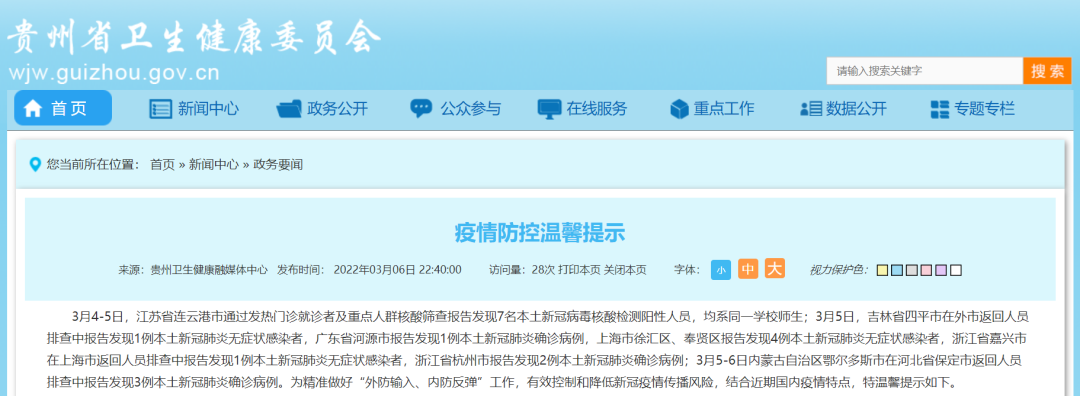
Task: Click the 政务公开 folder icon
Action: (289, 109)
